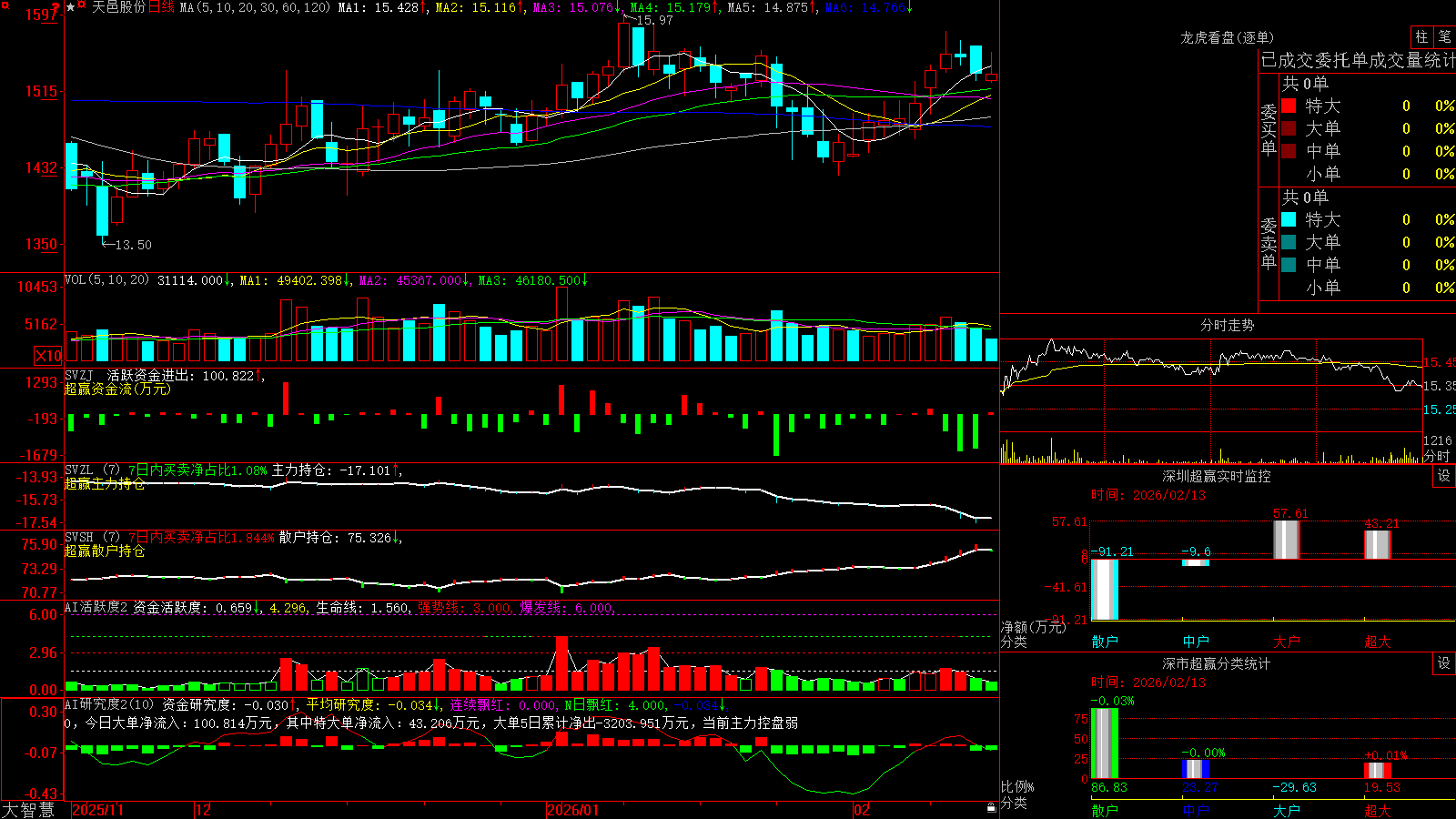Click the VOL(5,10,20) indicator label
Viewport: 1456px width, 819px height.
point(106,280)
